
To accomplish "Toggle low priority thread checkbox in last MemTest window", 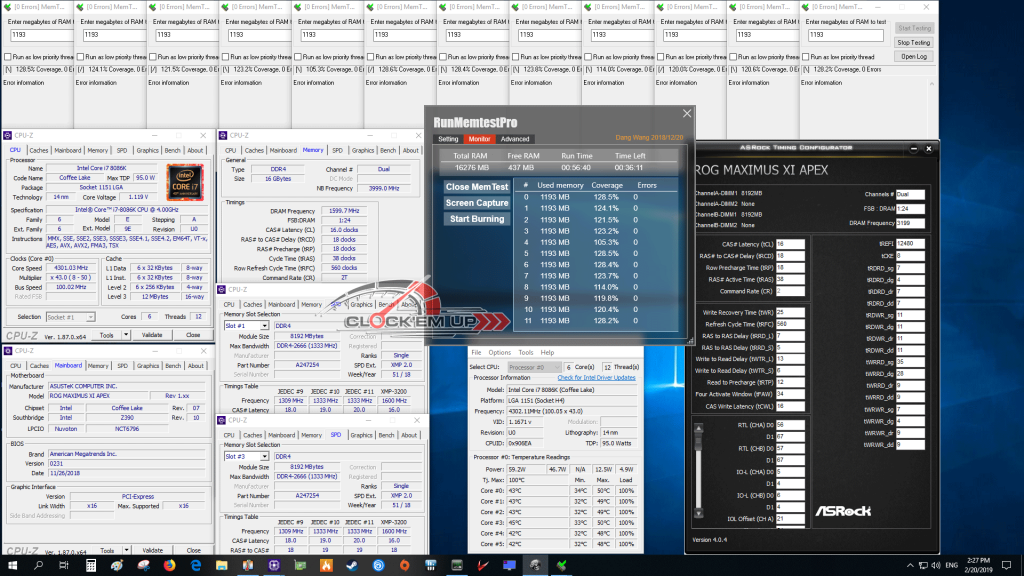I will [806, 57].
